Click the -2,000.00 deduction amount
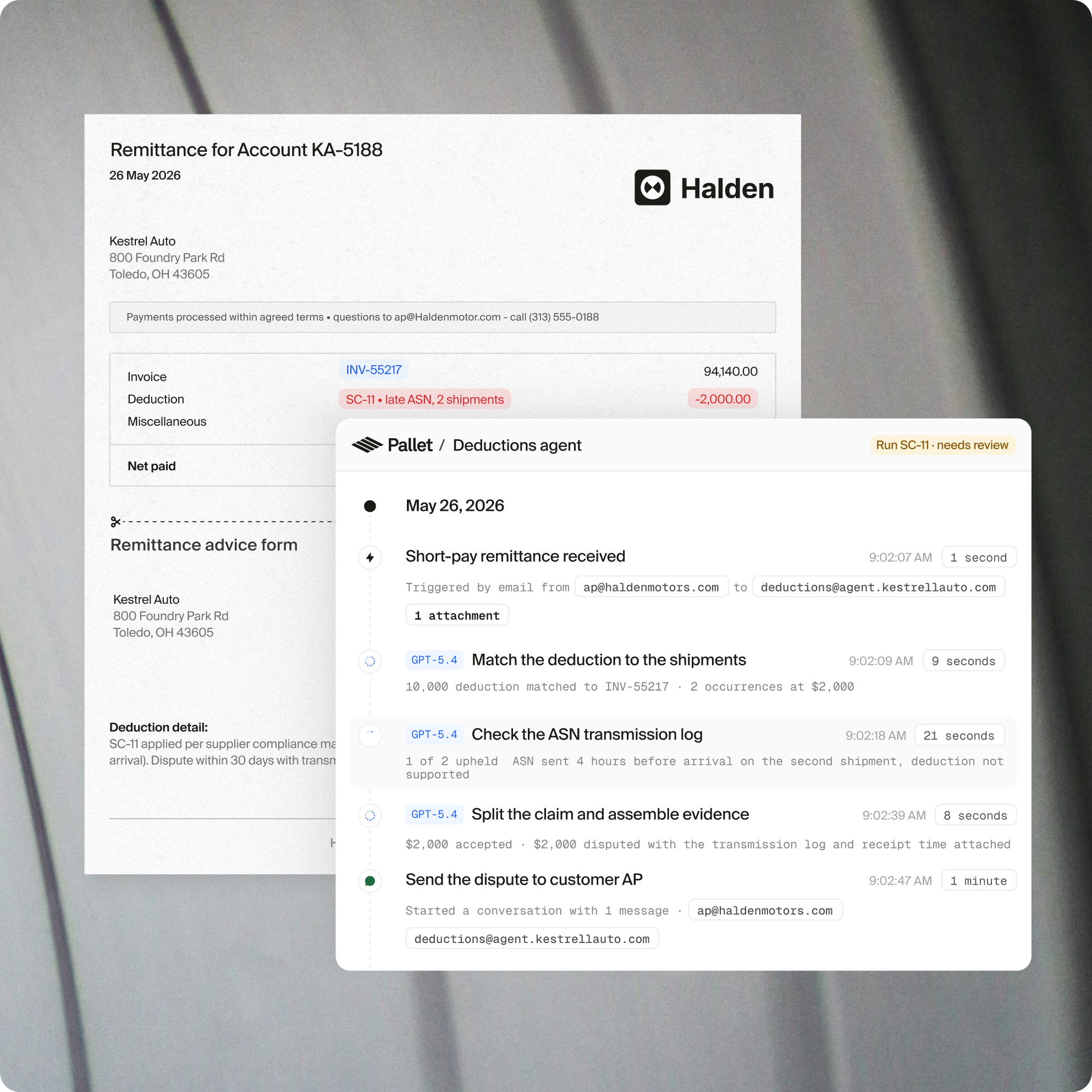Viewport: 1092px width, 1092px height. 723,399
